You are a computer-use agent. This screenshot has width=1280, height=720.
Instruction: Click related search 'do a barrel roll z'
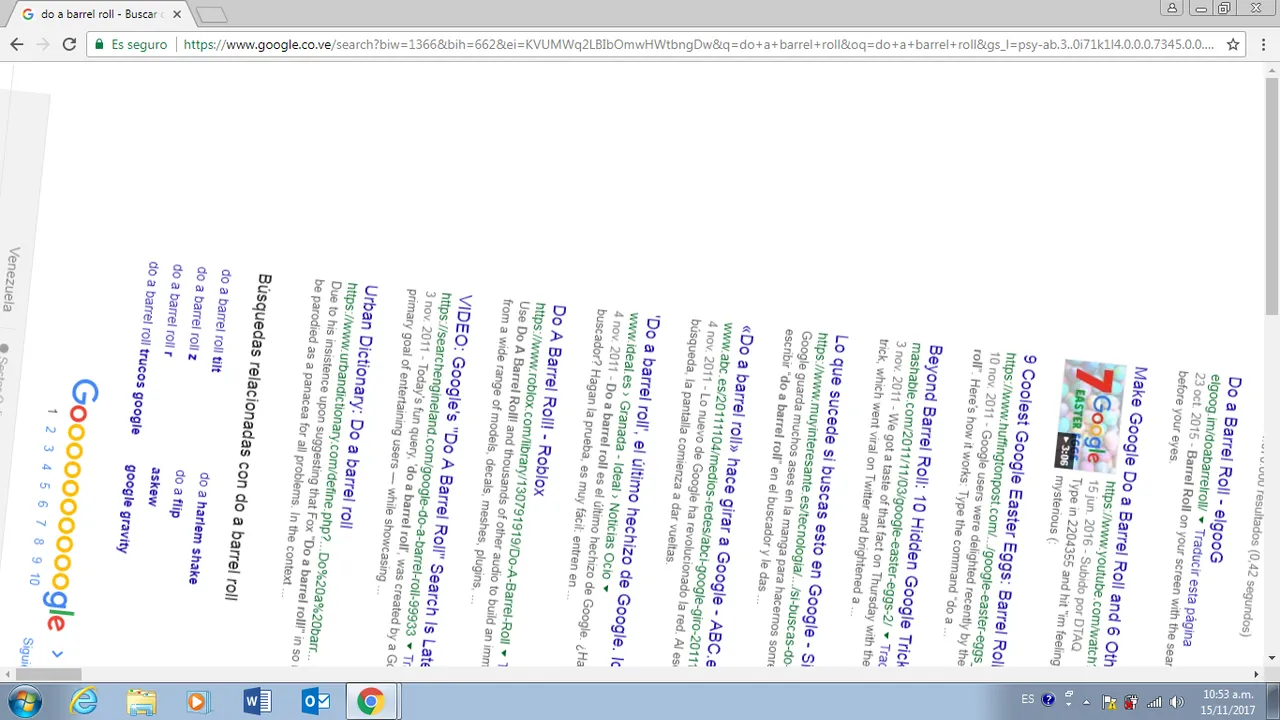(x=195, y=313)
